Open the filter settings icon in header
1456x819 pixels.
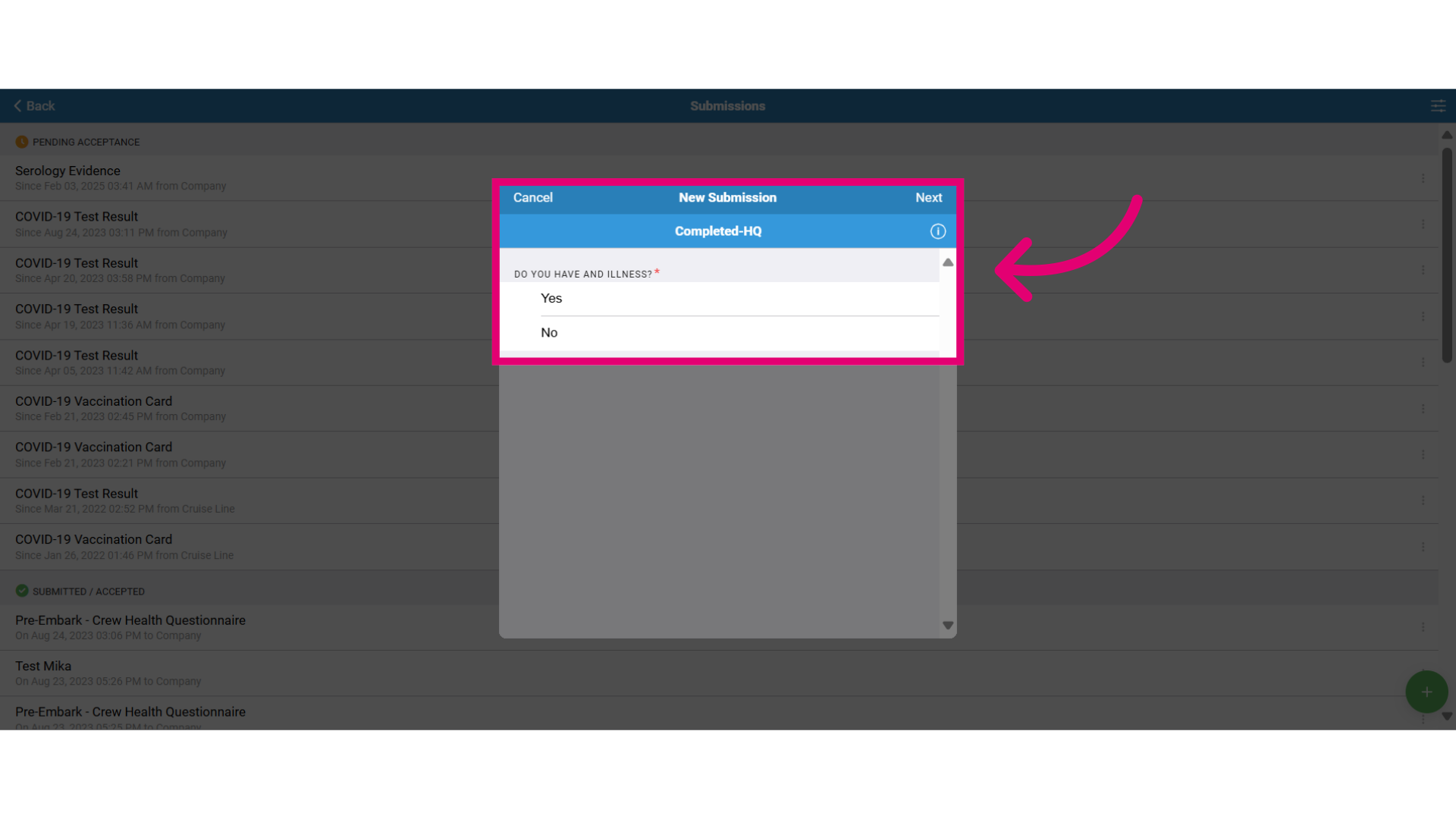point(1438,106)
